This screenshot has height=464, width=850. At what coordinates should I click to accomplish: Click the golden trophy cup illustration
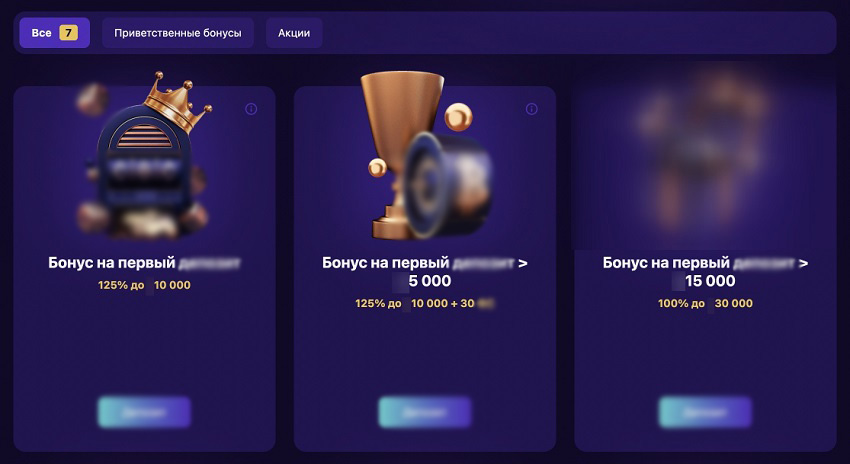(x=402, y=156)
